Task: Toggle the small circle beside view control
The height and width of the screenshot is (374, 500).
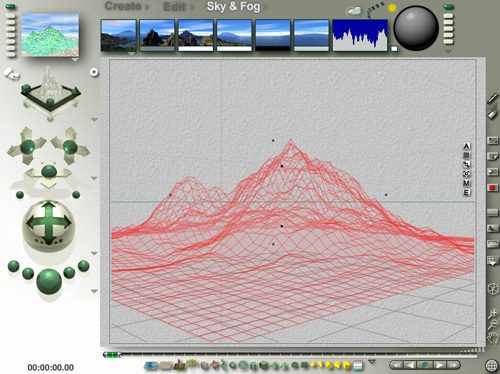Action: tap(94, 72)
